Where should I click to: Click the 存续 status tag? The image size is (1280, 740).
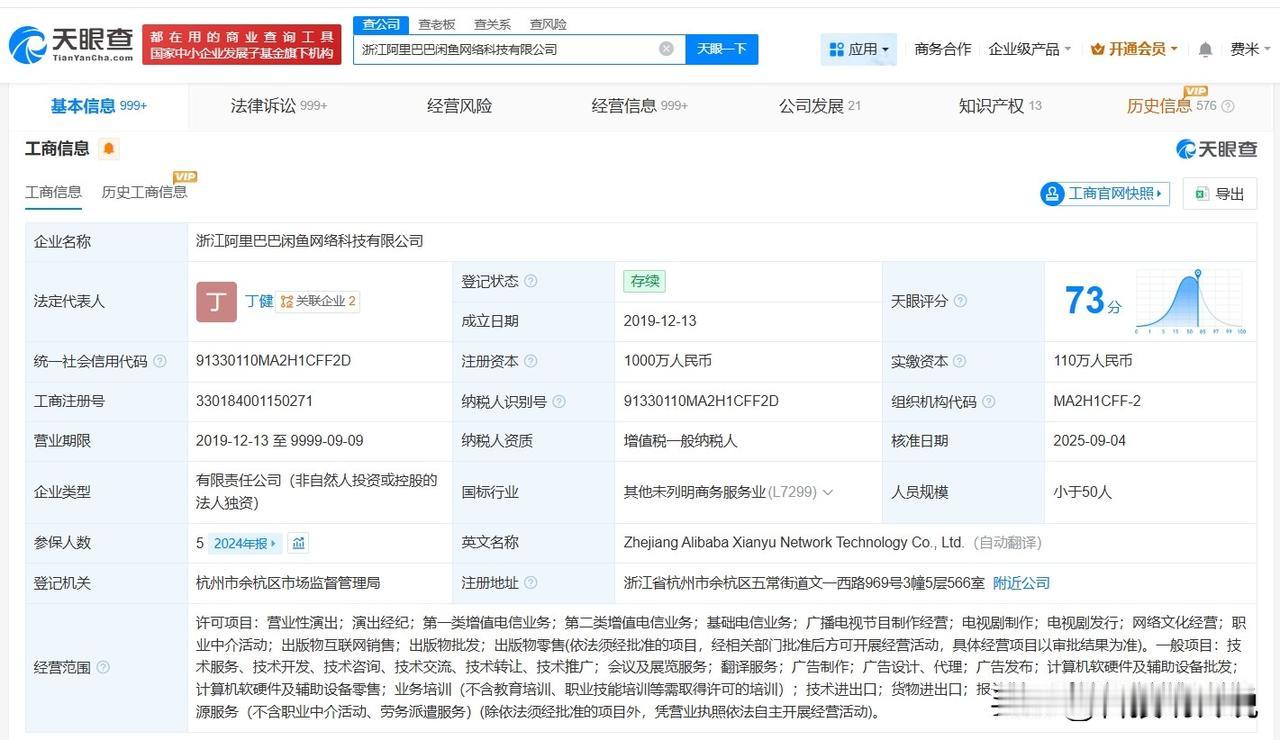click(645, 282)
